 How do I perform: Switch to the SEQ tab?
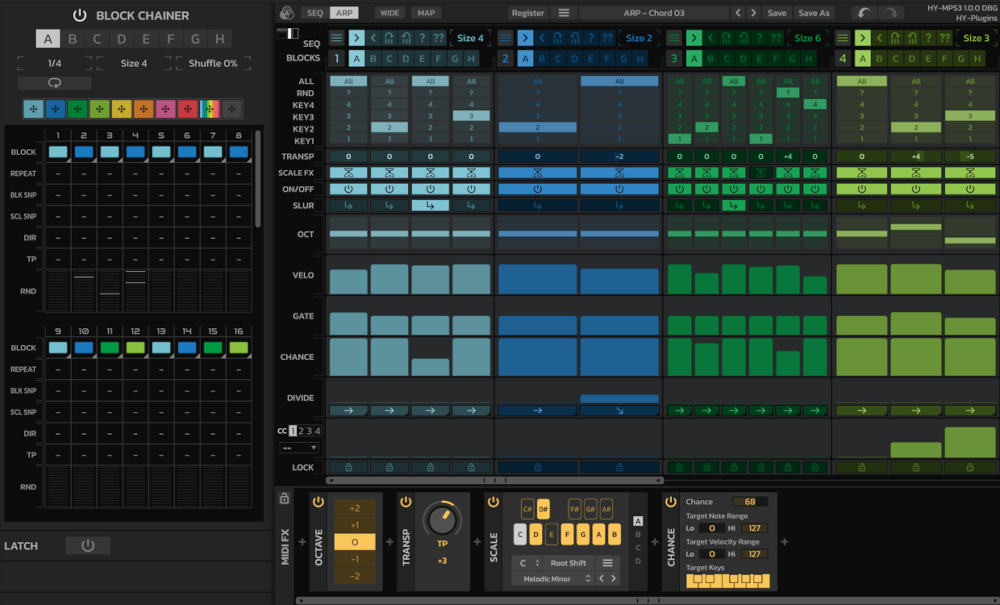315,12
